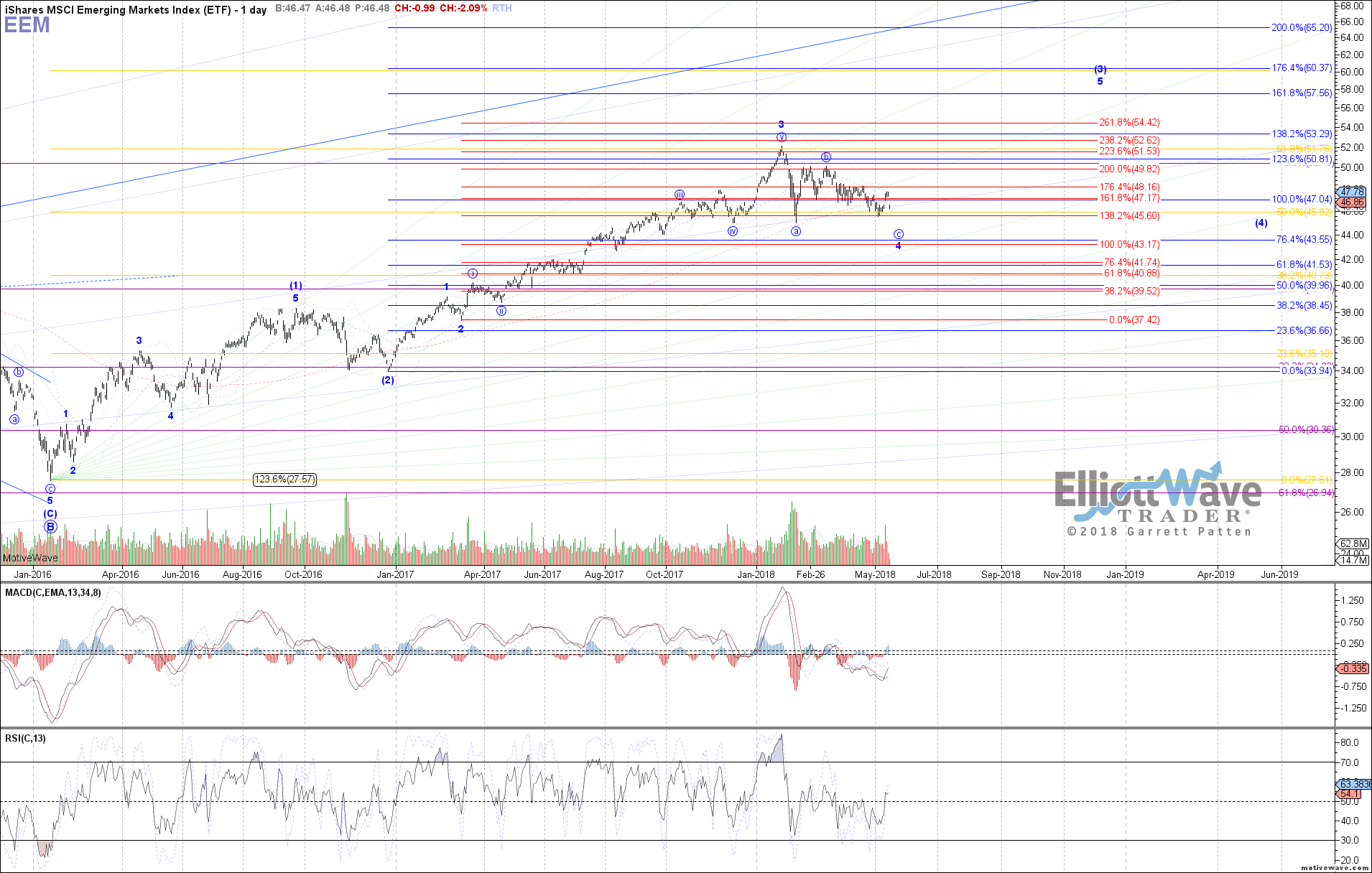Click the RSI 54.1 value tag

(x=1349, y=794)
